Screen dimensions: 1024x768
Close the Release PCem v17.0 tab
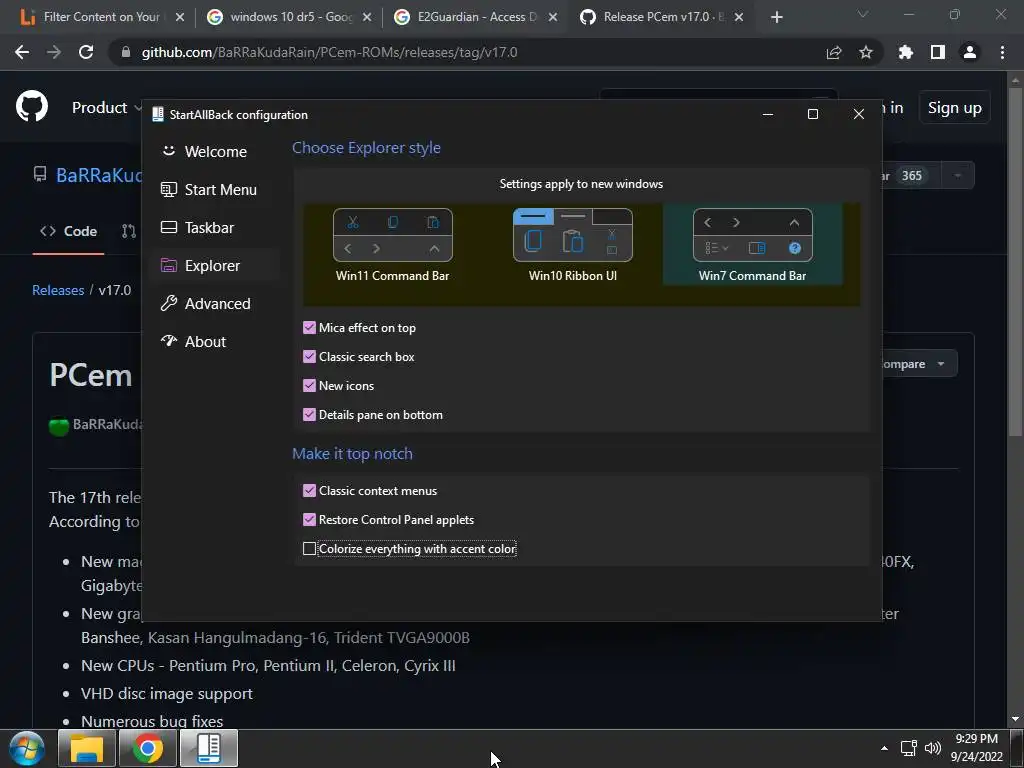coord(739,18)
